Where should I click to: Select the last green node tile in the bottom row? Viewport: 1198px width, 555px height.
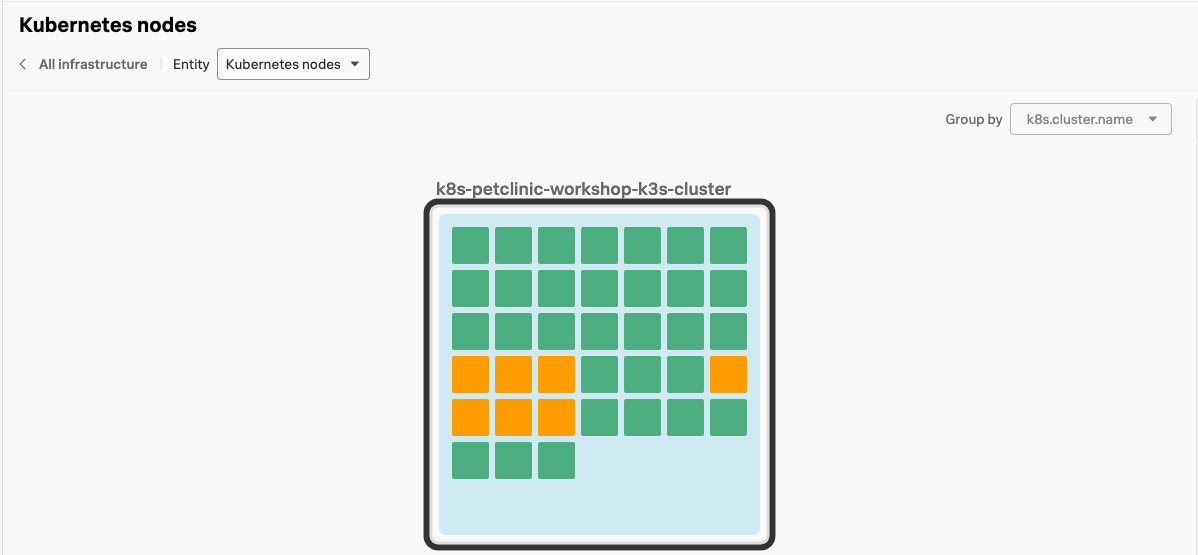click(556, 461)
